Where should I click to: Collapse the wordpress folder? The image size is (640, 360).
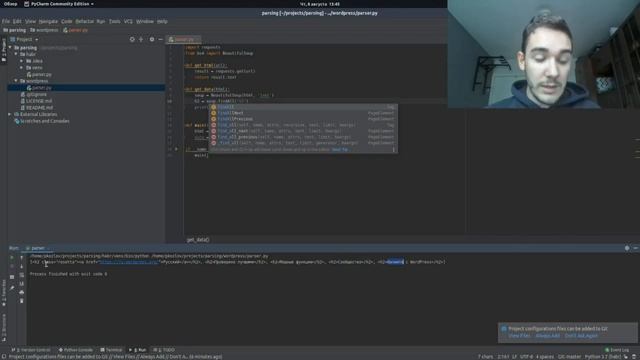pyautogui.click(x=16, y=81)
